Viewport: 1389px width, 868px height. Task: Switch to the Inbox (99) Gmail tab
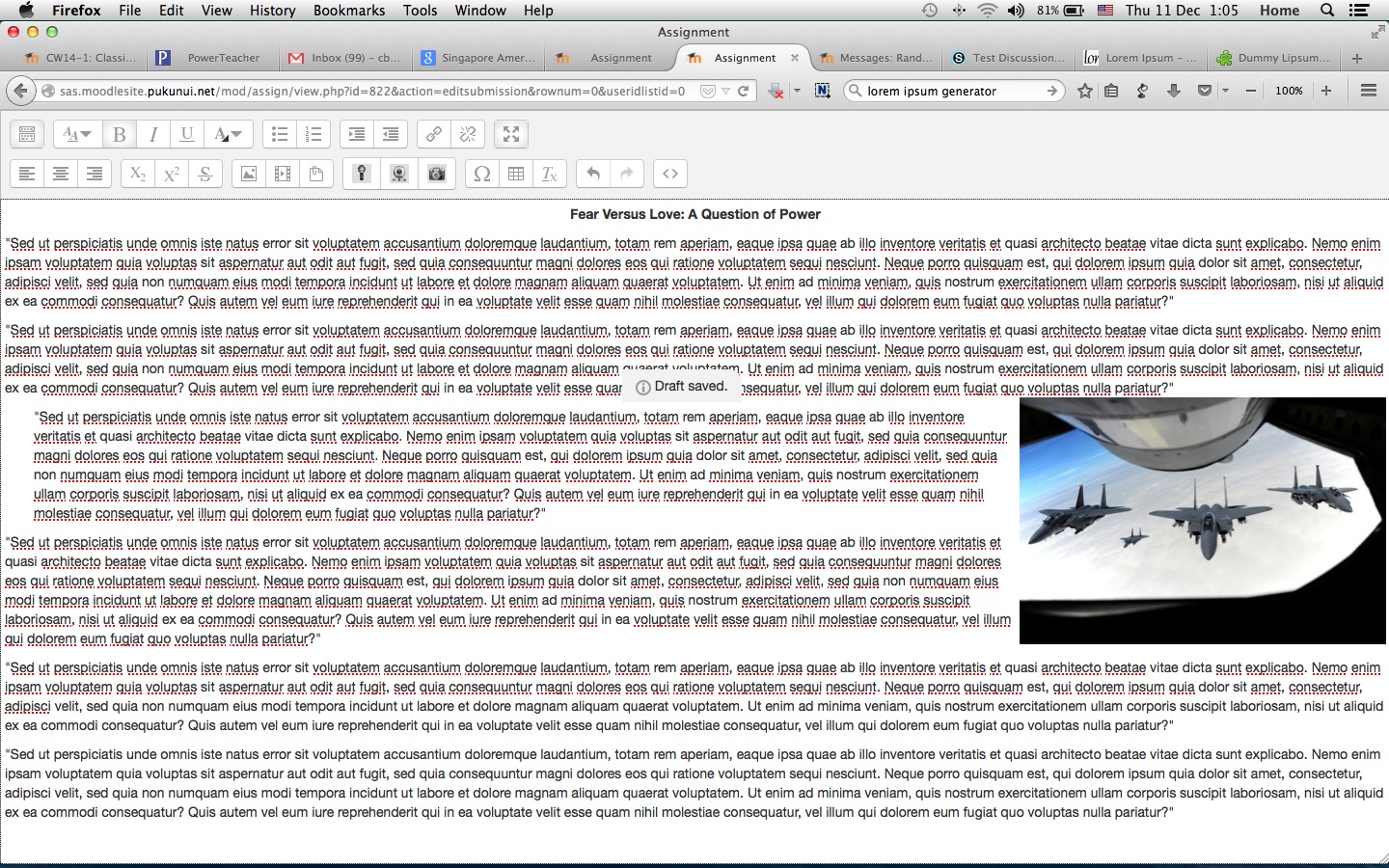click(x=344, y=58)
